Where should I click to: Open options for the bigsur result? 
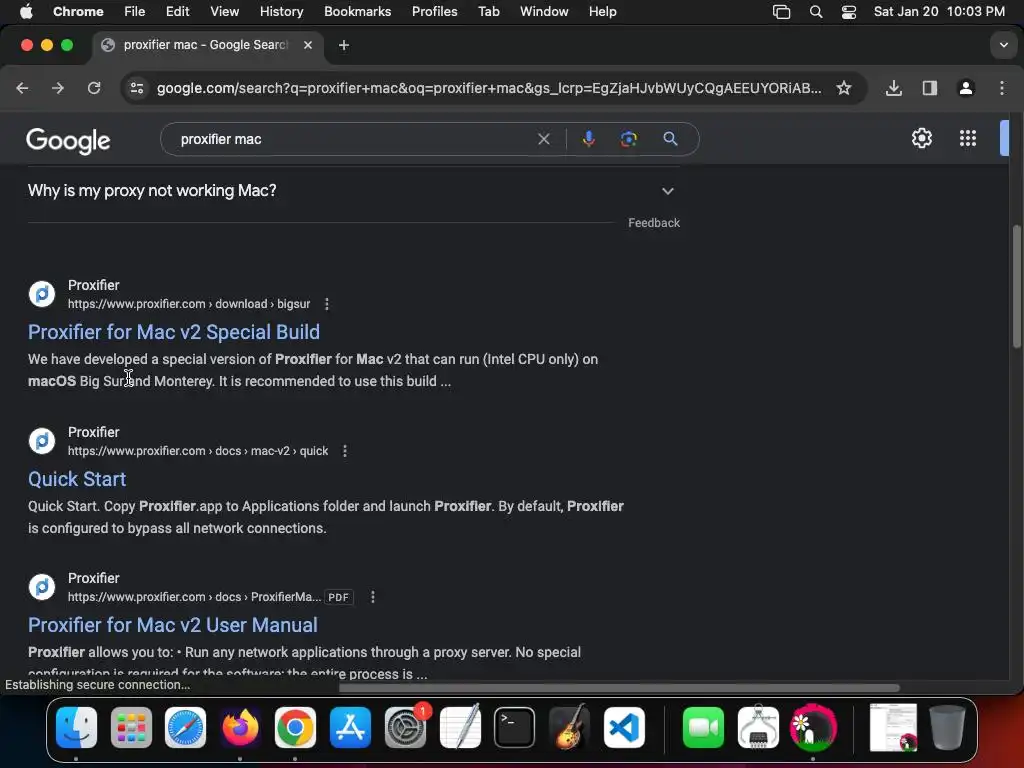click(x=327, y=304)
